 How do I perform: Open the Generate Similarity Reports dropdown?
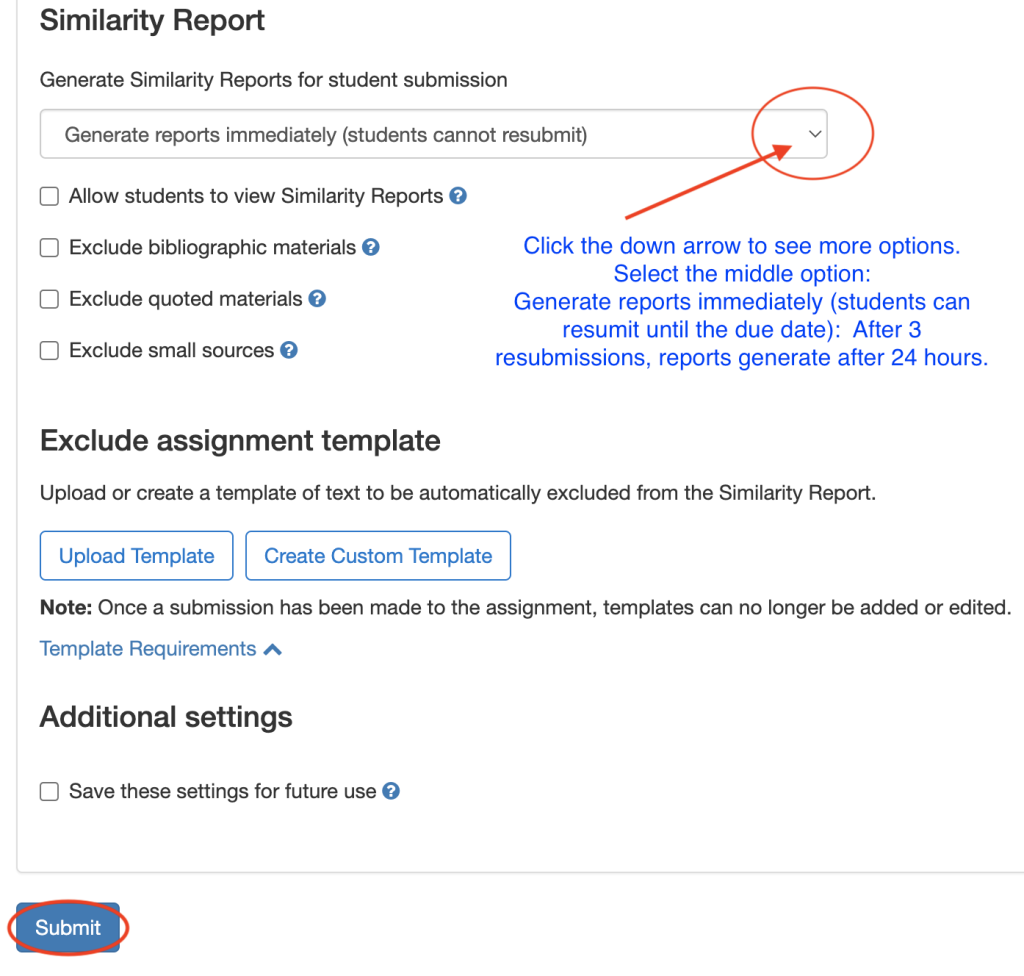click(433, 134)
